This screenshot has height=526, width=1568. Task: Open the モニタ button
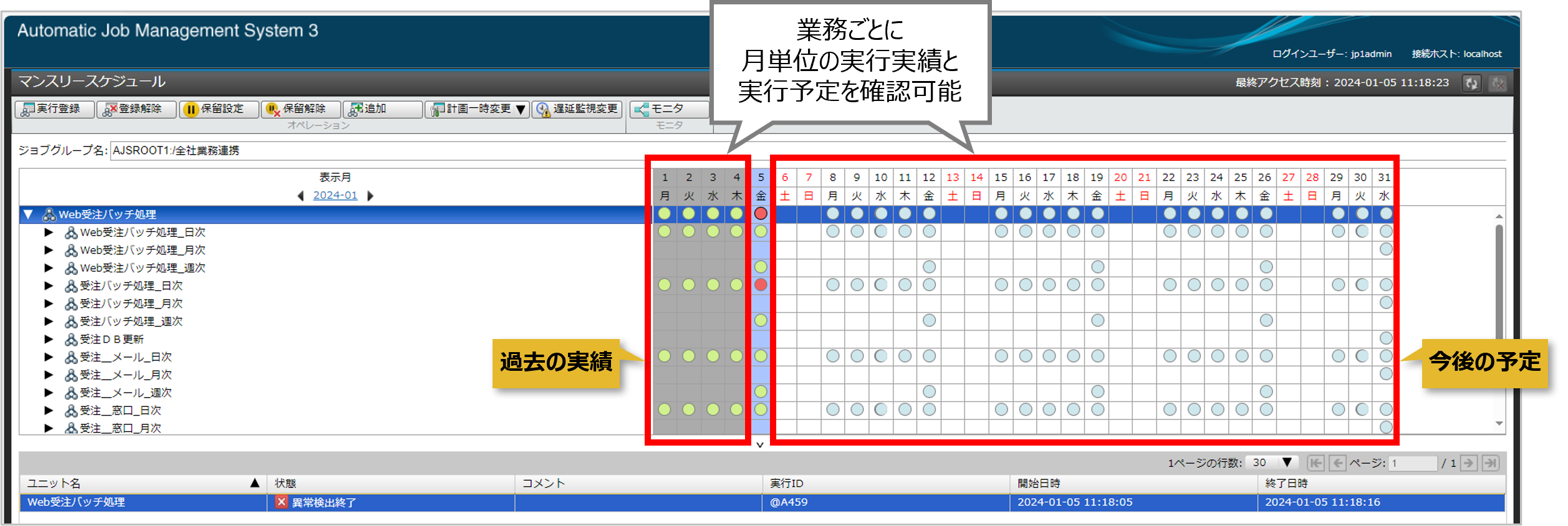click(670, 109)
